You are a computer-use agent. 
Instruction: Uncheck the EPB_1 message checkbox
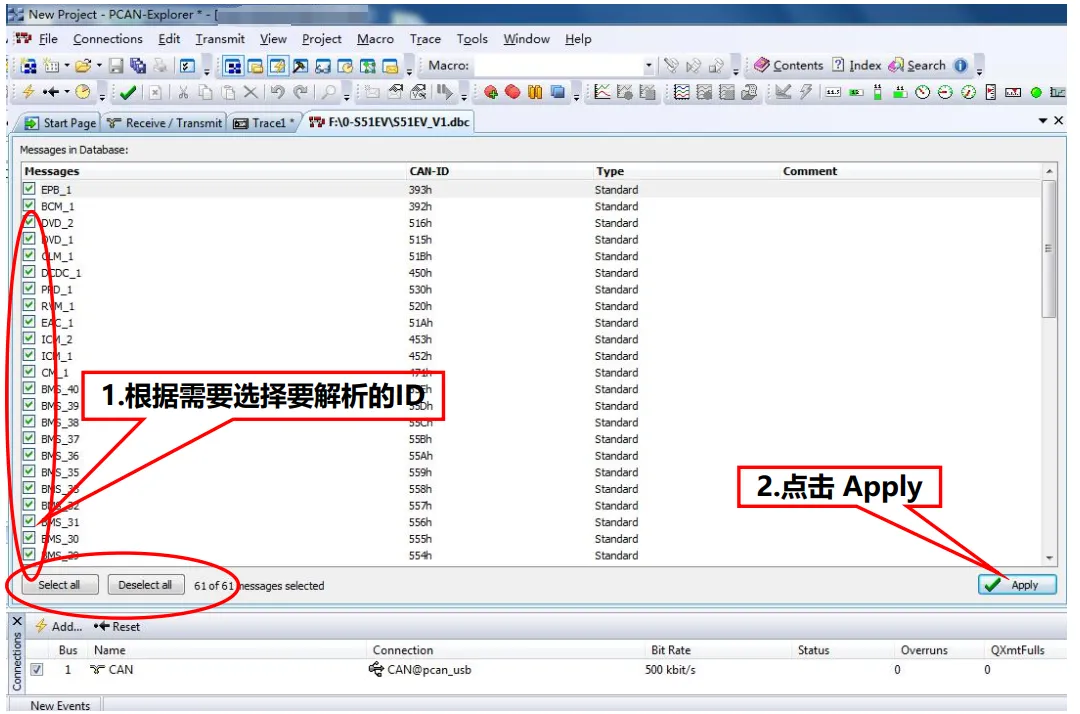(x=29, y=189)
